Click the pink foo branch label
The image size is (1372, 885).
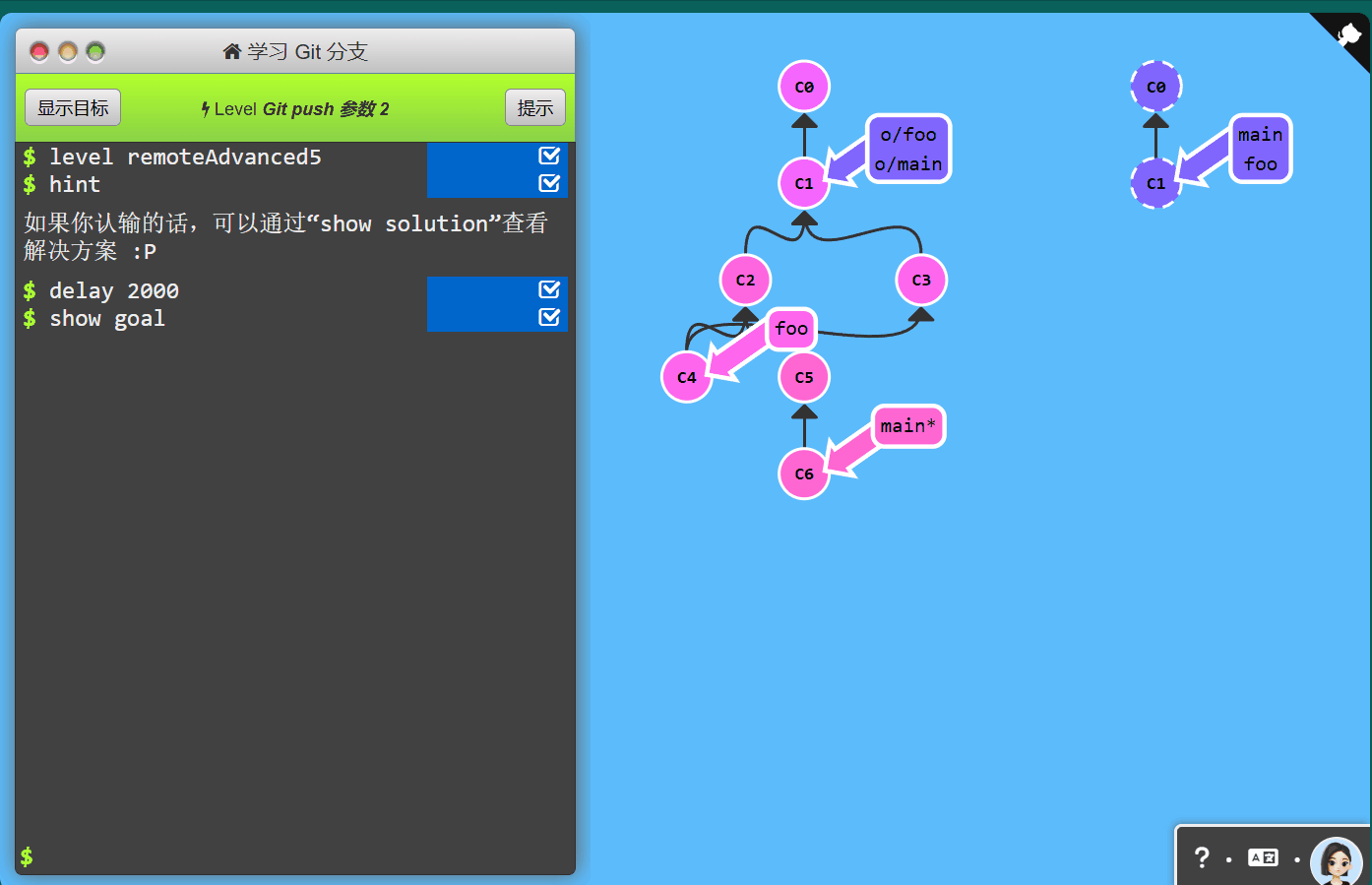tap(791, 329)
